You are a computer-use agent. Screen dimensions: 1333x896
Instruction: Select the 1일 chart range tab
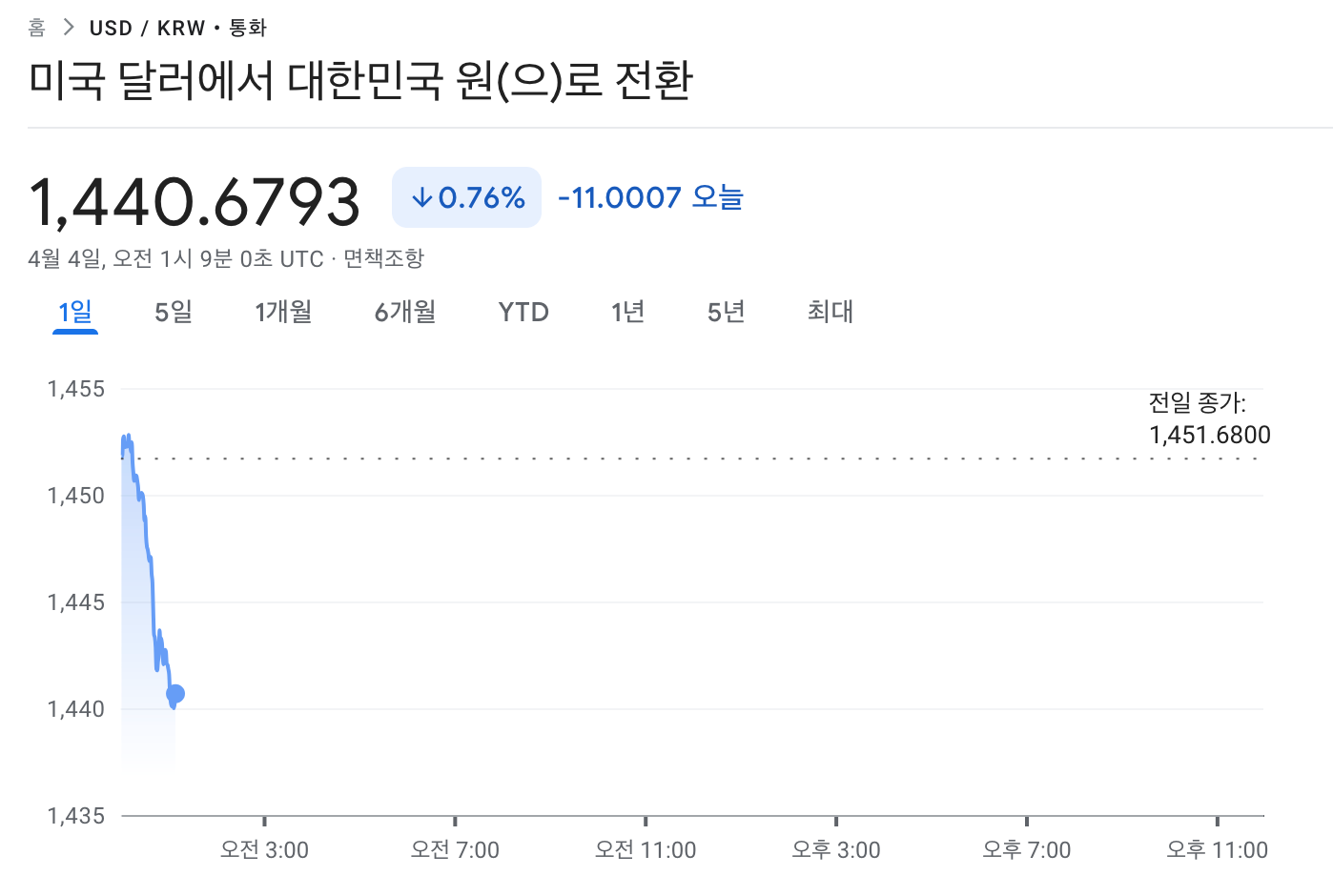[x=75, y=312]
